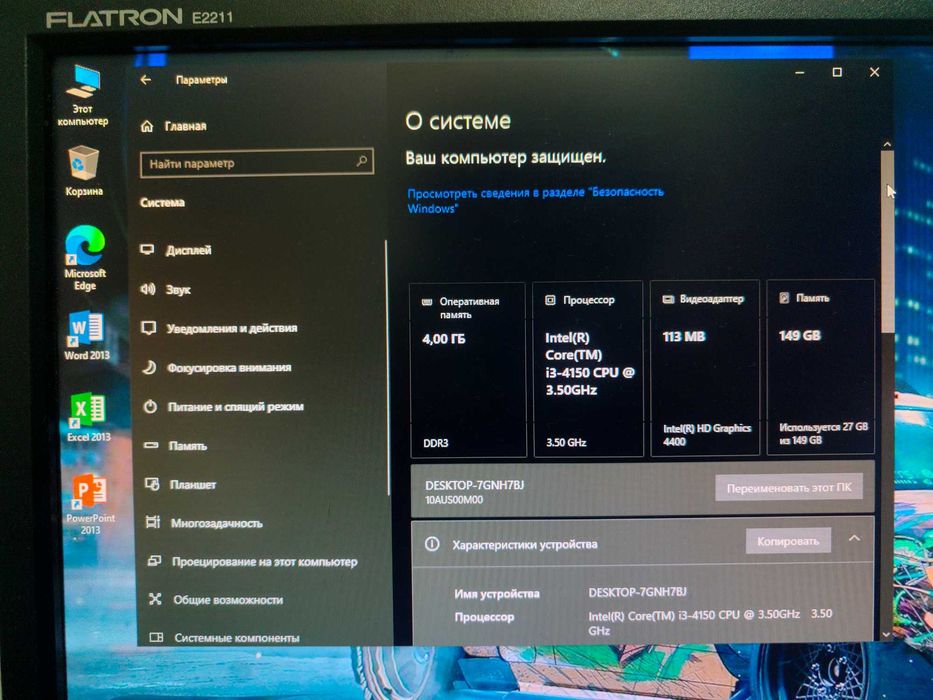The width and height of the screenshot is (933, 700).
Task: Click the Планшет tablet icon
Action: click(152, 484)
